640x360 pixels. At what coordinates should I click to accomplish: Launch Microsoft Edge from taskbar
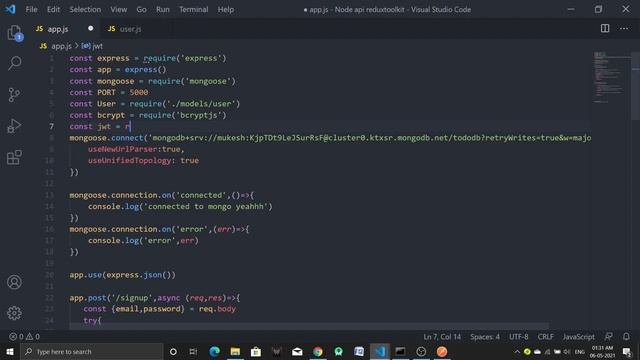click(x=214, y=351)
